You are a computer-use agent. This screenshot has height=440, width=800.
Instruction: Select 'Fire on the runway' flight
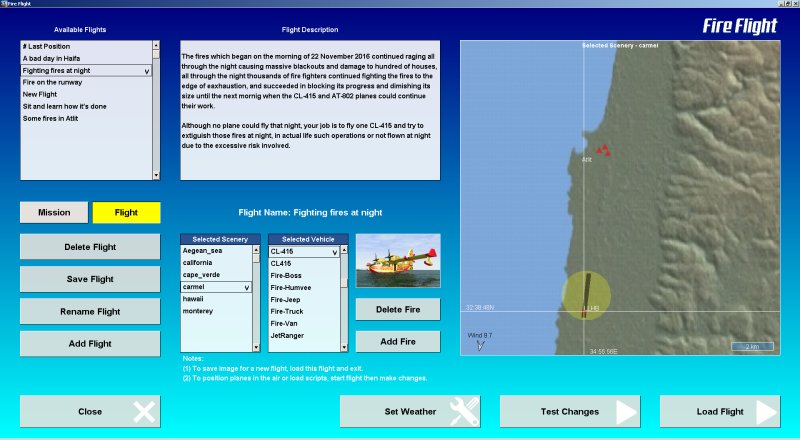[86, 82]
